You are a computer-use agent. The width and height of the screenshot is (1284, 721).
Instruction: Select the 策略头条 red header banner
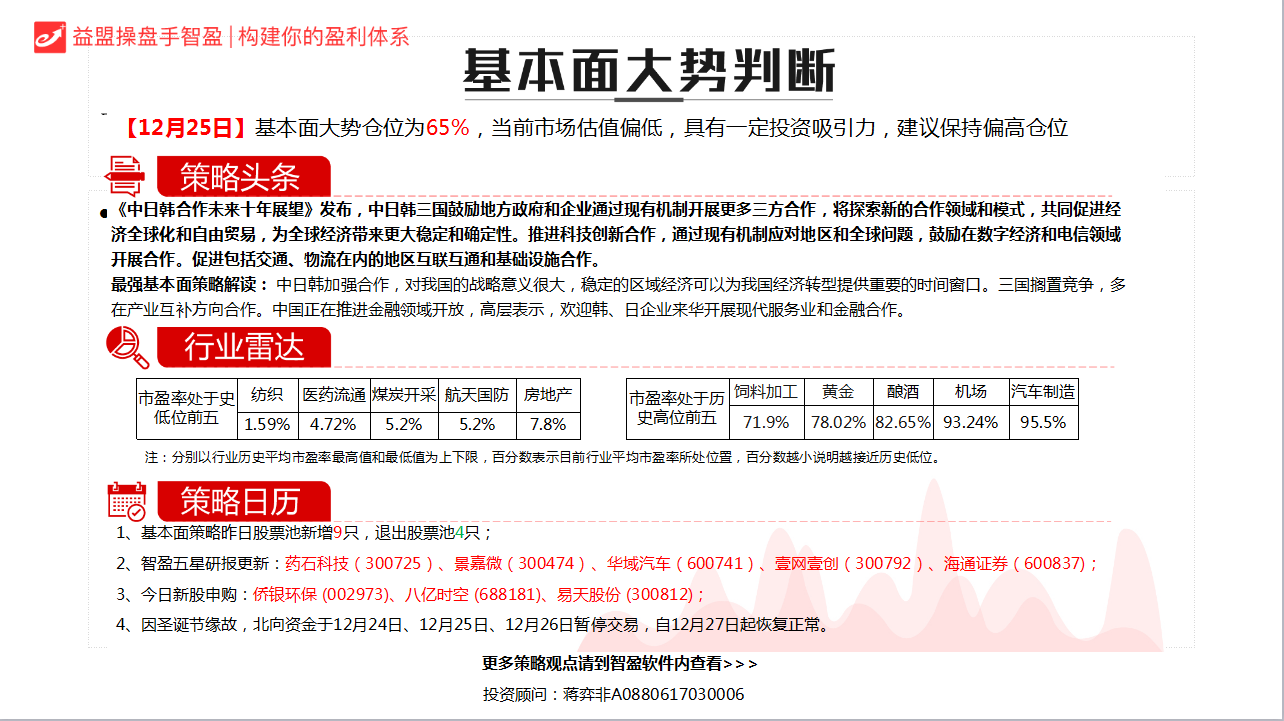click(x=240, y=178)
